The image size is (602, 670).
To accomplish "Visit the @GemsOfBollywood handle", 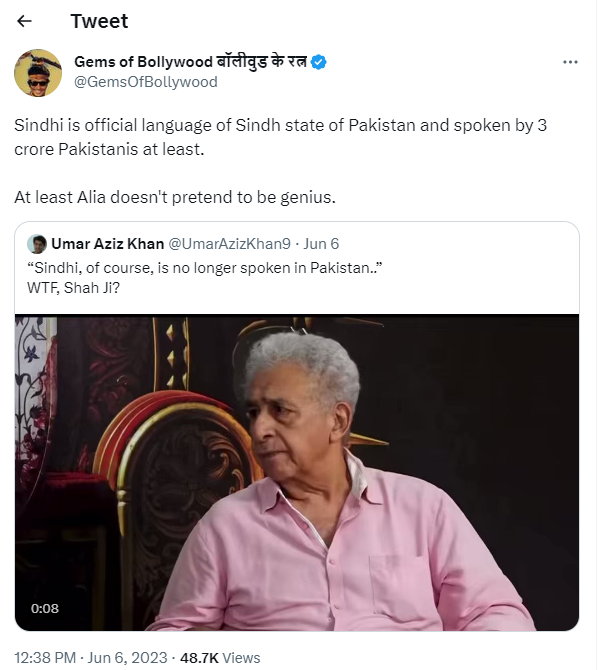I will tap(145, 82).
